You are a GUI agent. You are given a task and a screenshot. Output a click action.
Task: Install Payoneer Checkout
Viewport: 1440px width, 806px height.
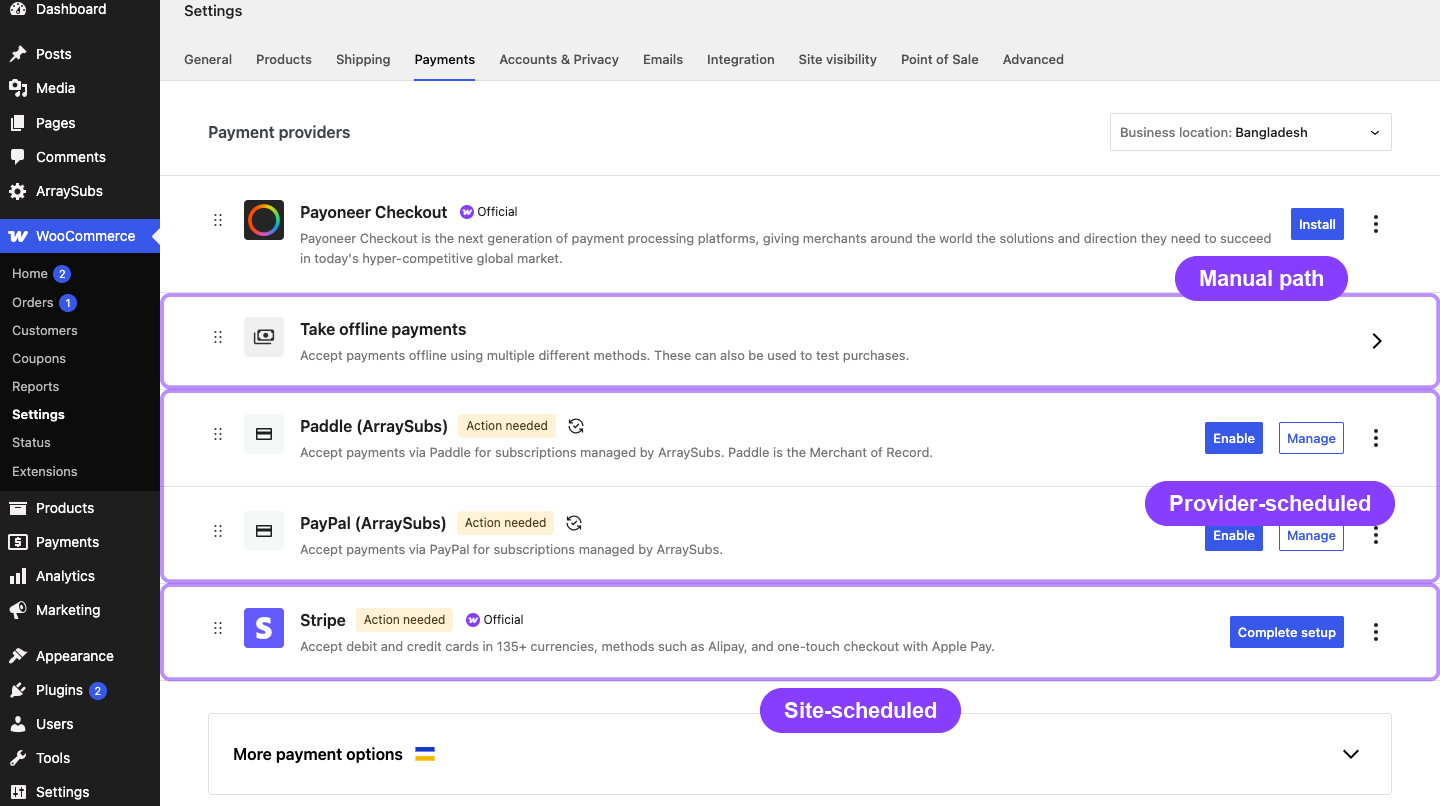(x=1317, y=224)
